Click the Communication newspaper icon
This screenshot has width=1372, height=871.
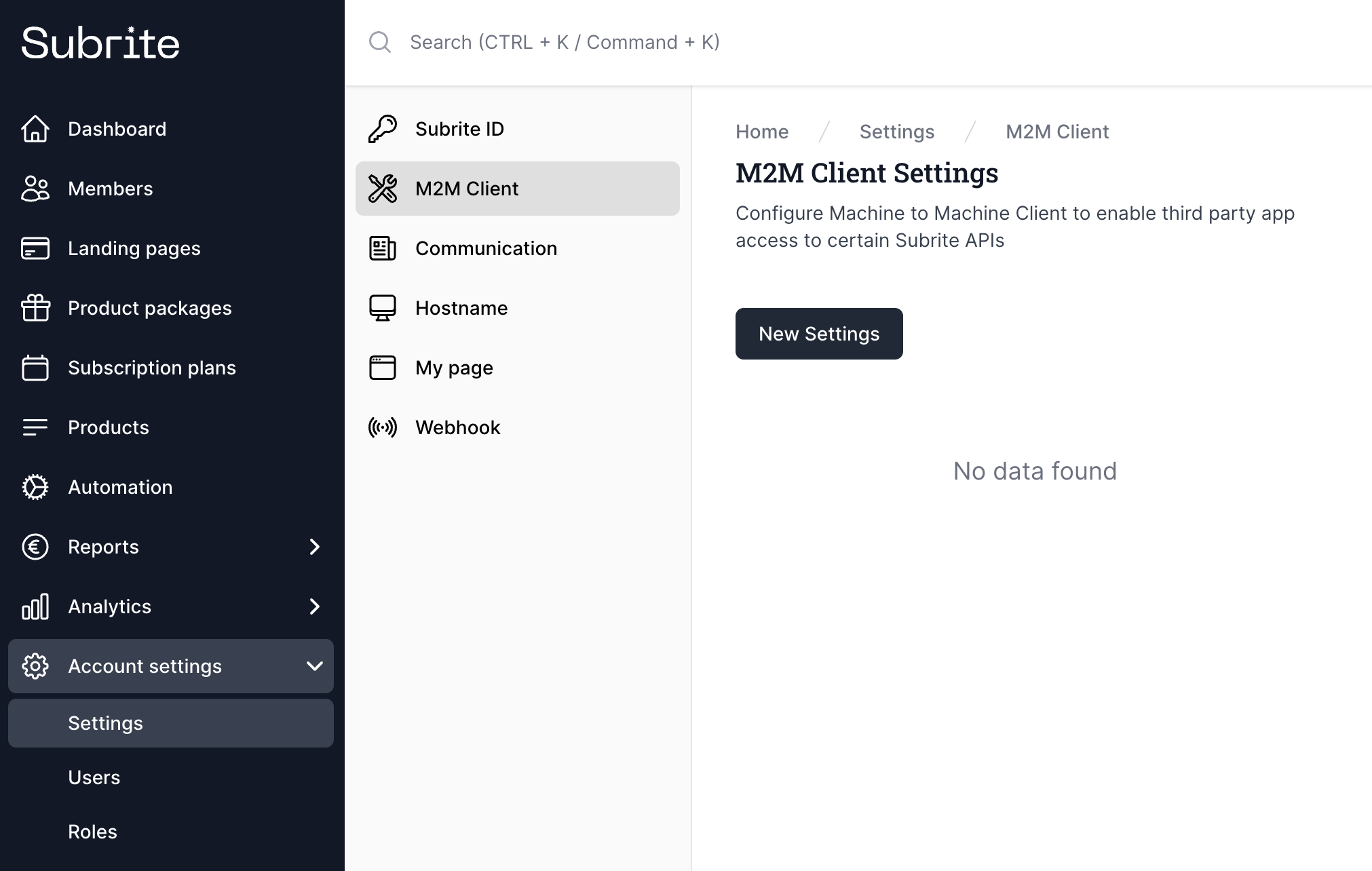coord(383,248)
